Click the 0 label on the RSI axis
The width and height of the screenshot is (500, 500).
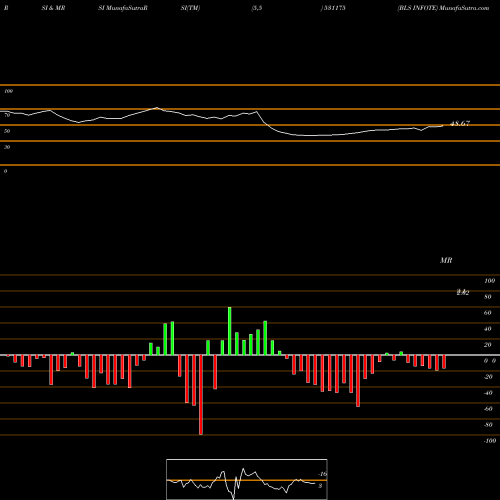(x=5, y=171)
